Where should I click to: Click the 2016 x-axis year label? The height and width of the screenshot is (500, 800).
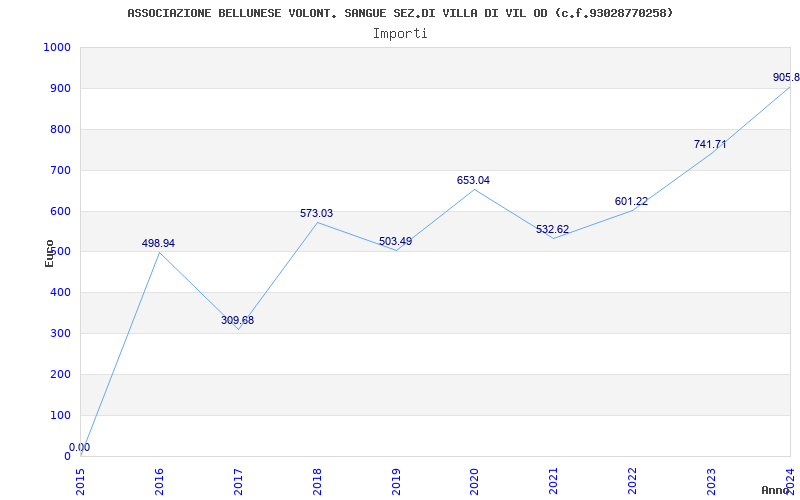click(x=159, y=481)
